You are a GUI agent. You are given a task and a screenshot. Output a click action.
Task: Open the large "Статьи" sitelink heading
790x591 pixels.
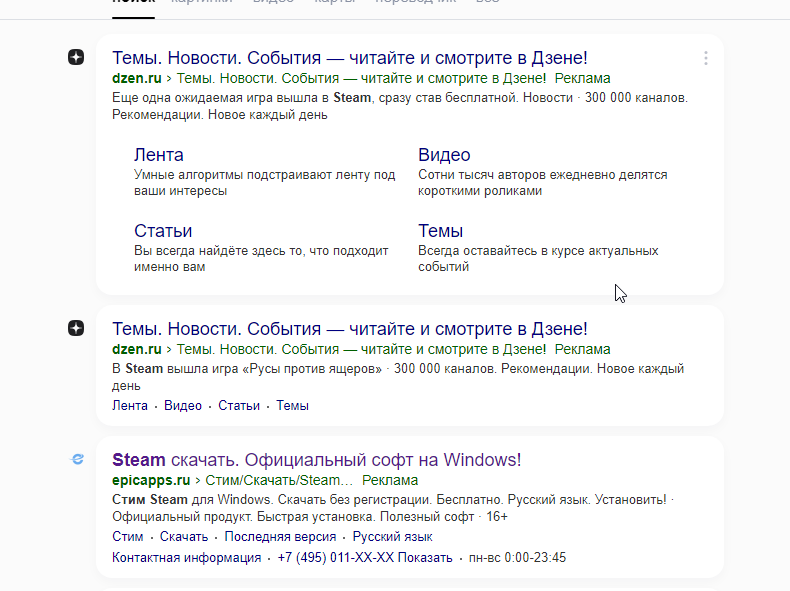click(163, 231)
